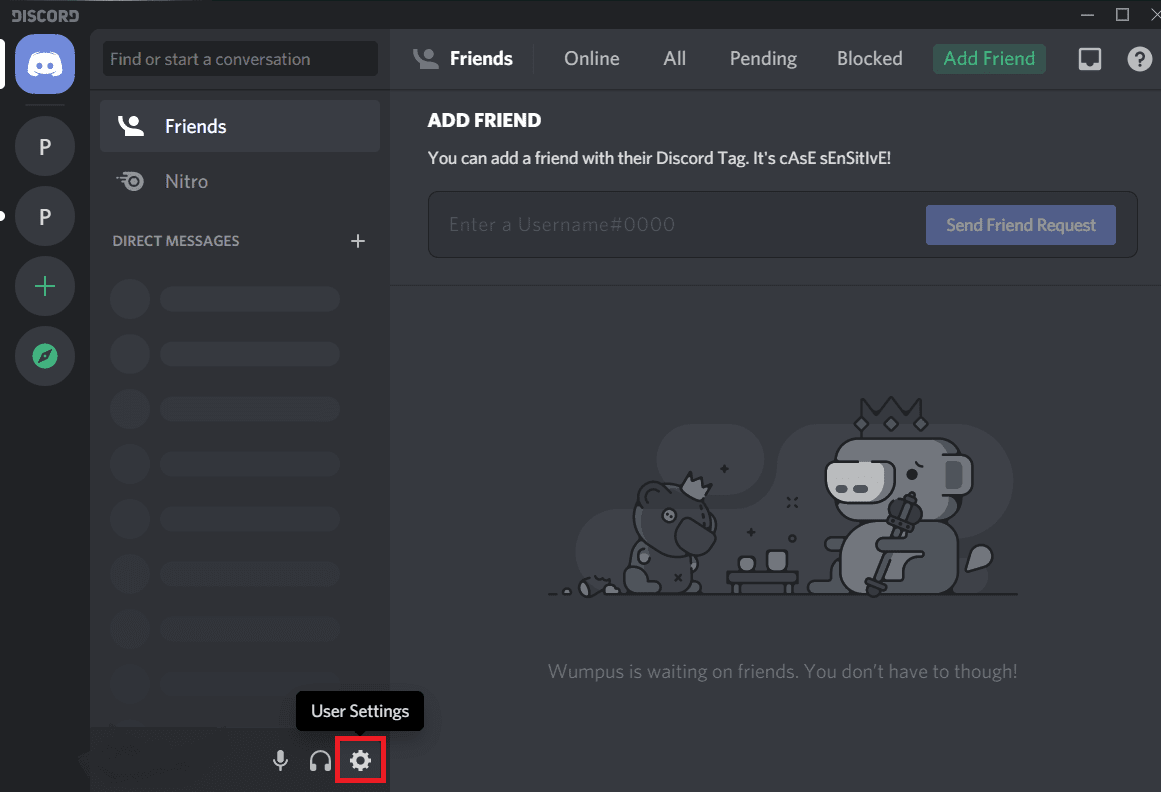Open the Nitro section in the sidebar

click(185, 181)
